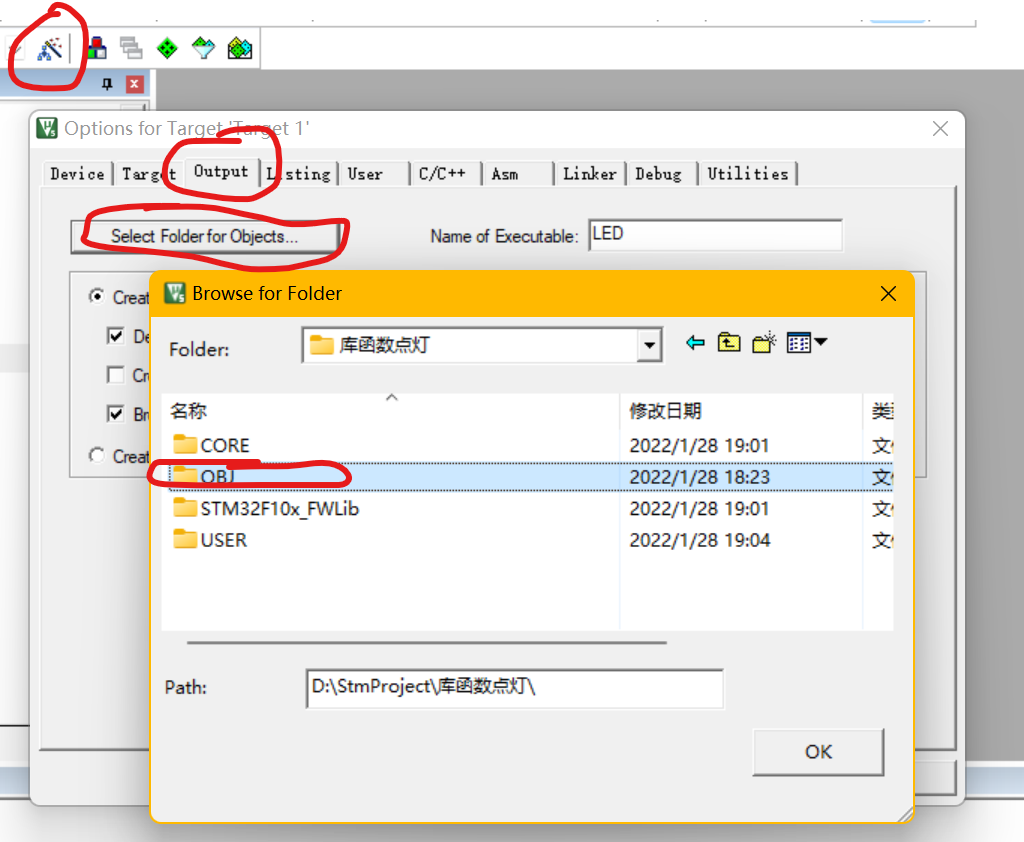Expand the Folder combo box dropdown arrow
Viewport: 1024px width, 842px height.
point(649,345)
